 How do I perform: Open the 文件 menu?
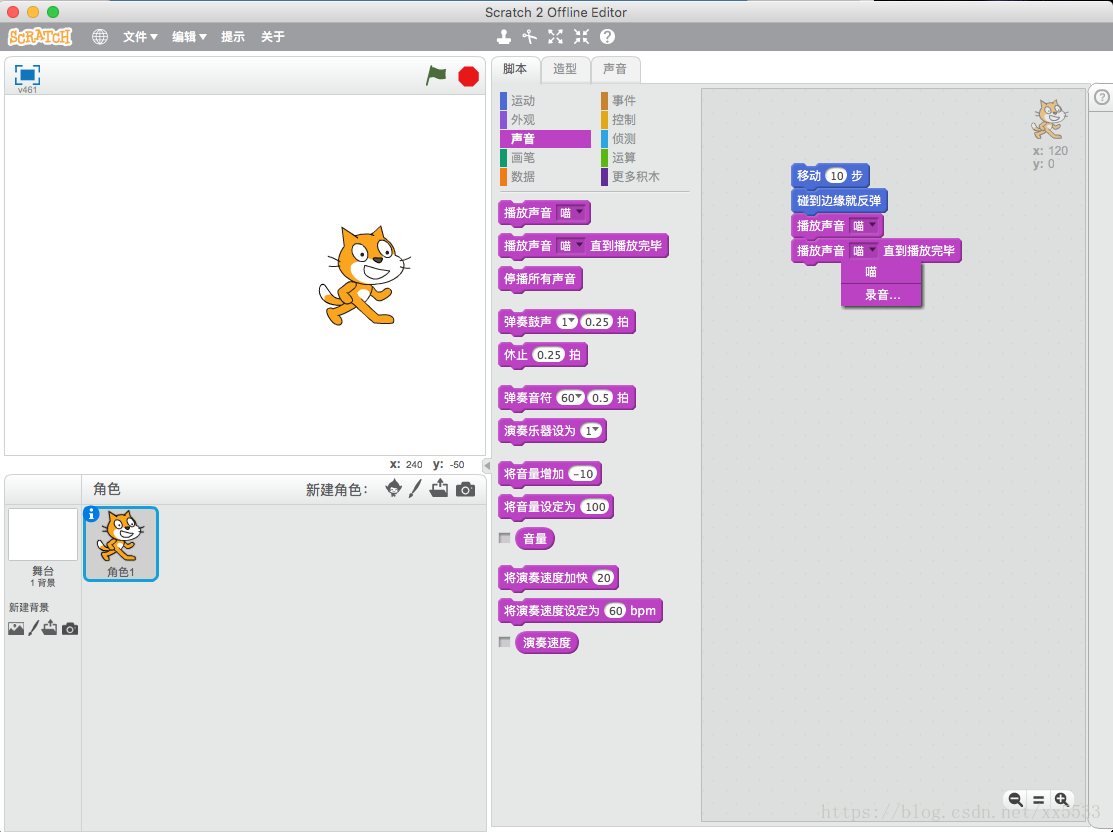140,37
